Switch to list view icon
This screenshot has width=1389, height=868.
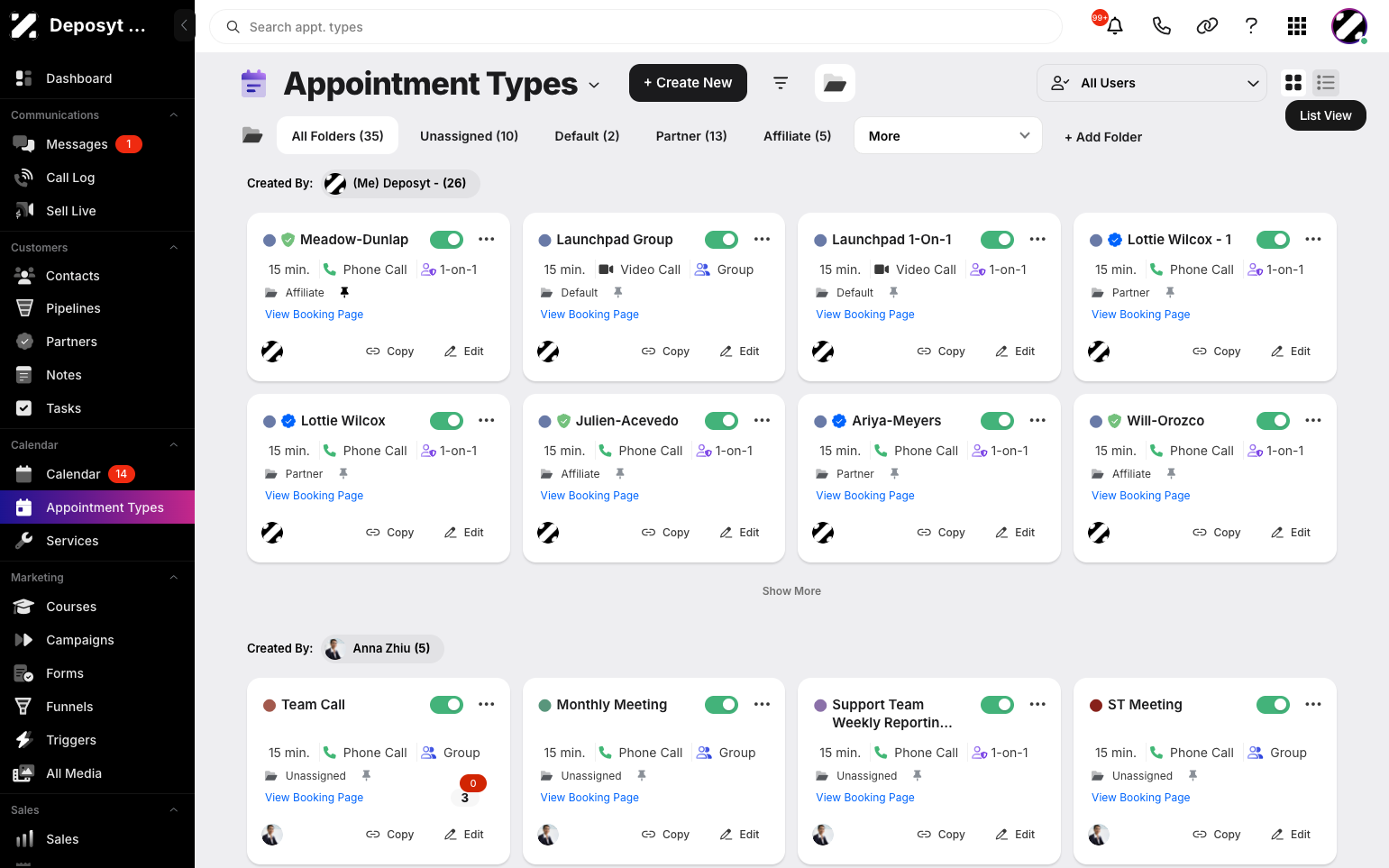click(1326, 83)
